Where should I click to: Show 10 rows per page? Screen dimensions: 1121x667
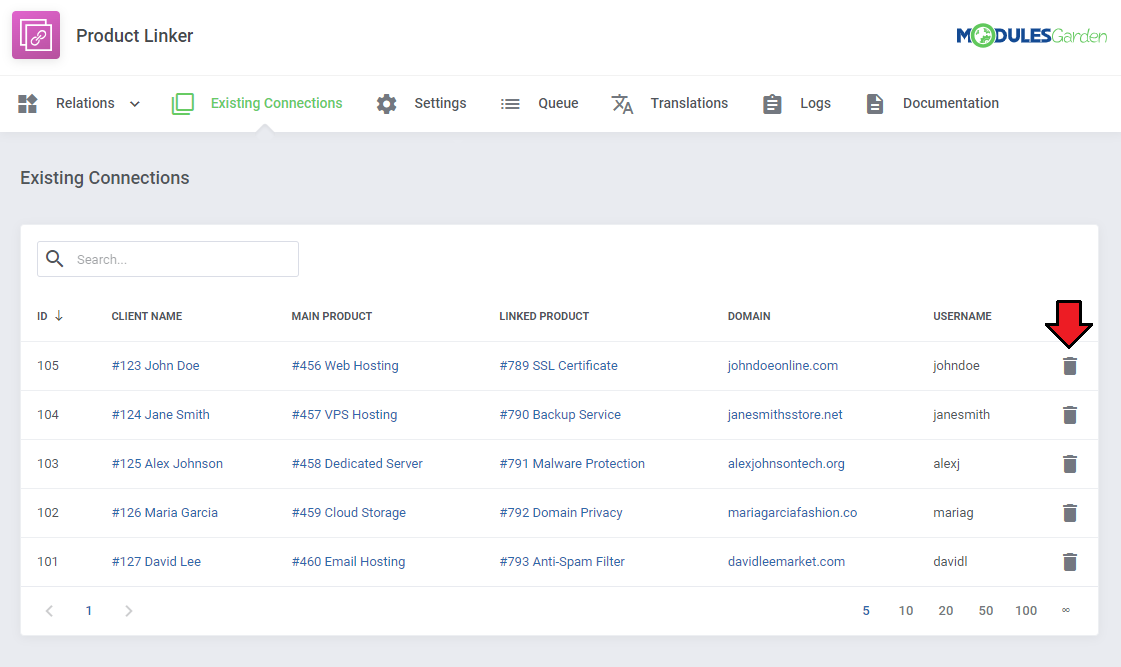906,611
